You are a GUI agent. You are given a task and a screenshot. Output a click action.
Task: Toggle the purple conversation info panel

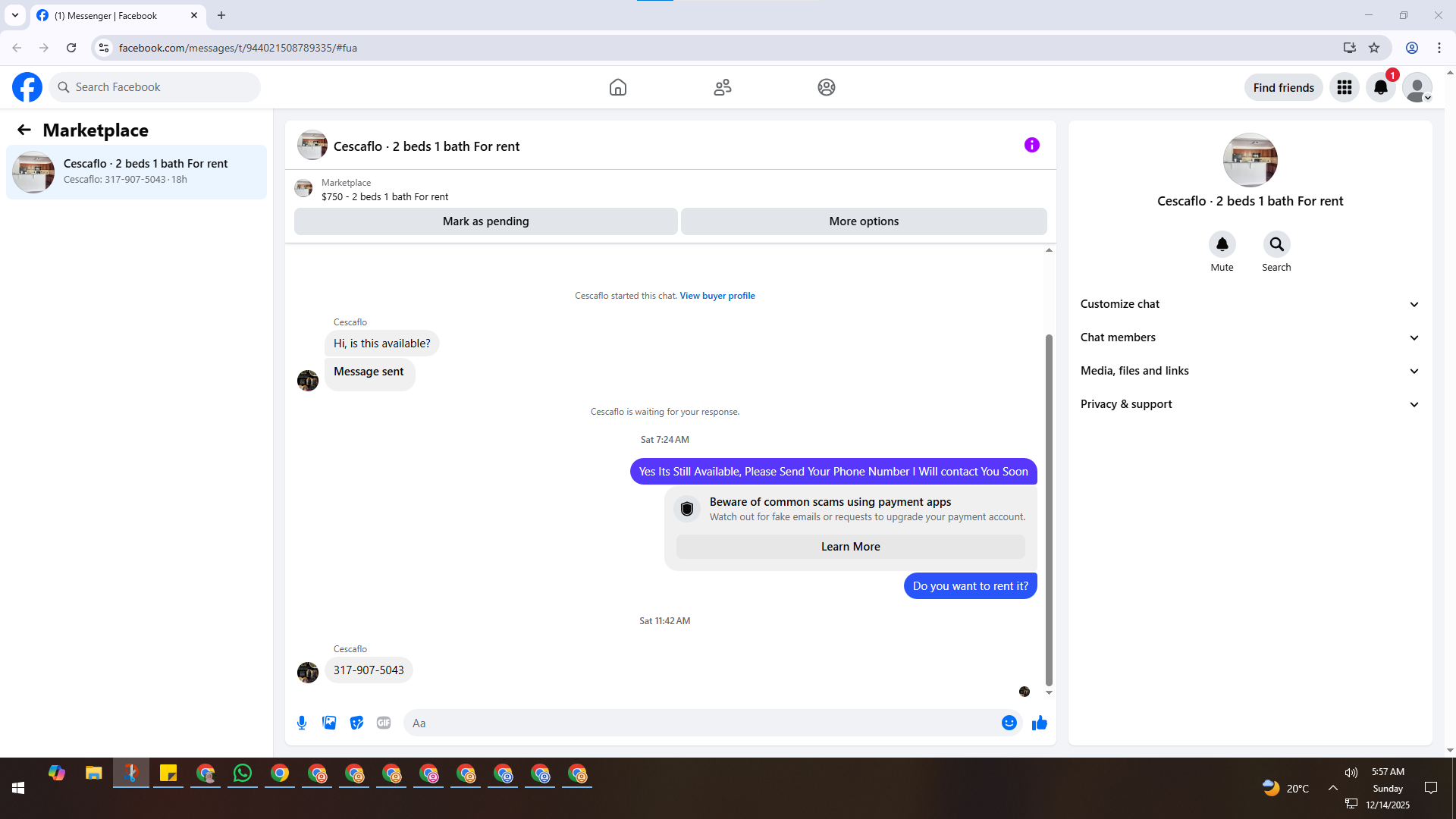click(1032, 145)
